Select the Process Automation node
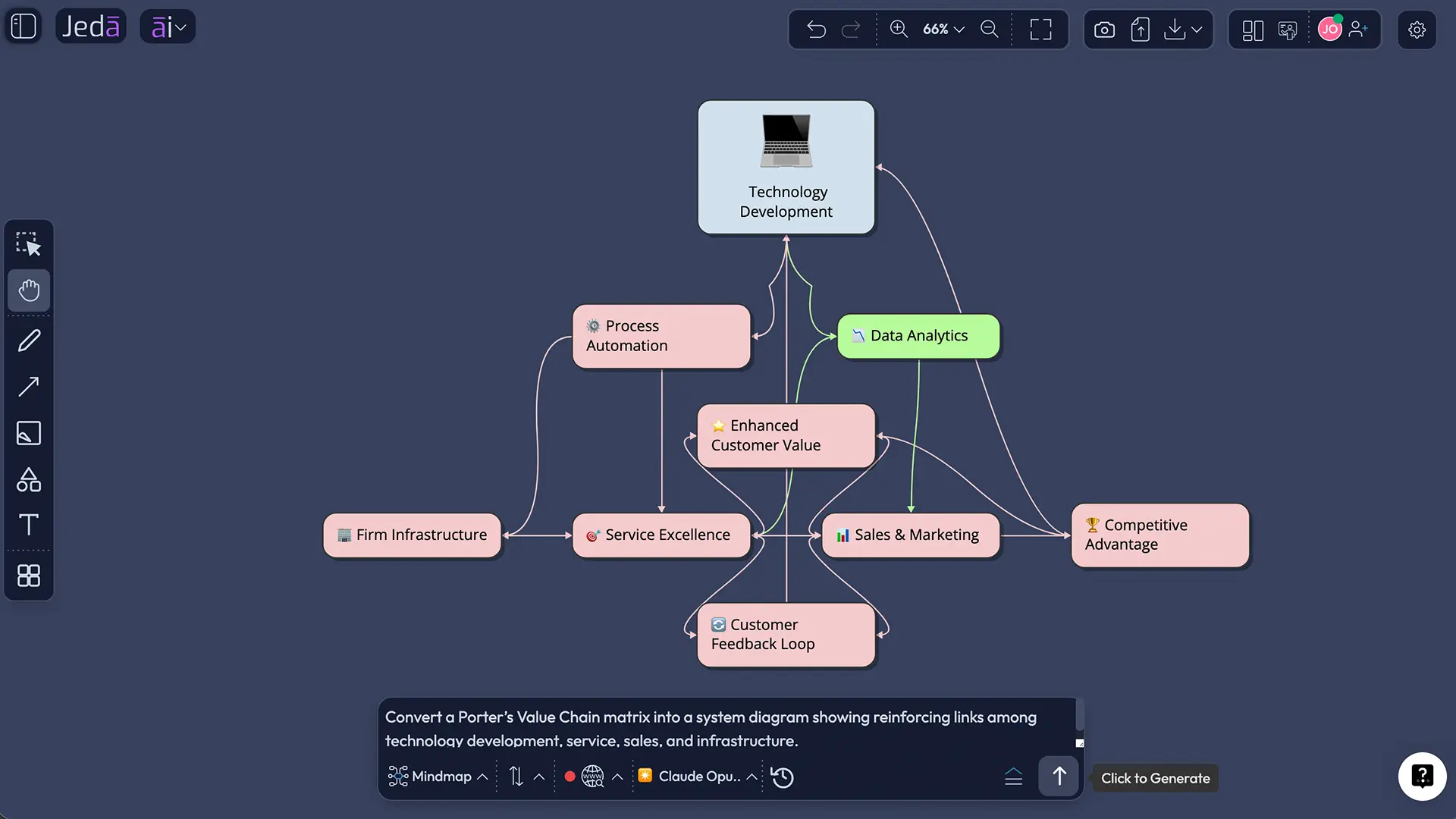The image size is (1456, 819). pyautogui.click(x=661, y=336)
